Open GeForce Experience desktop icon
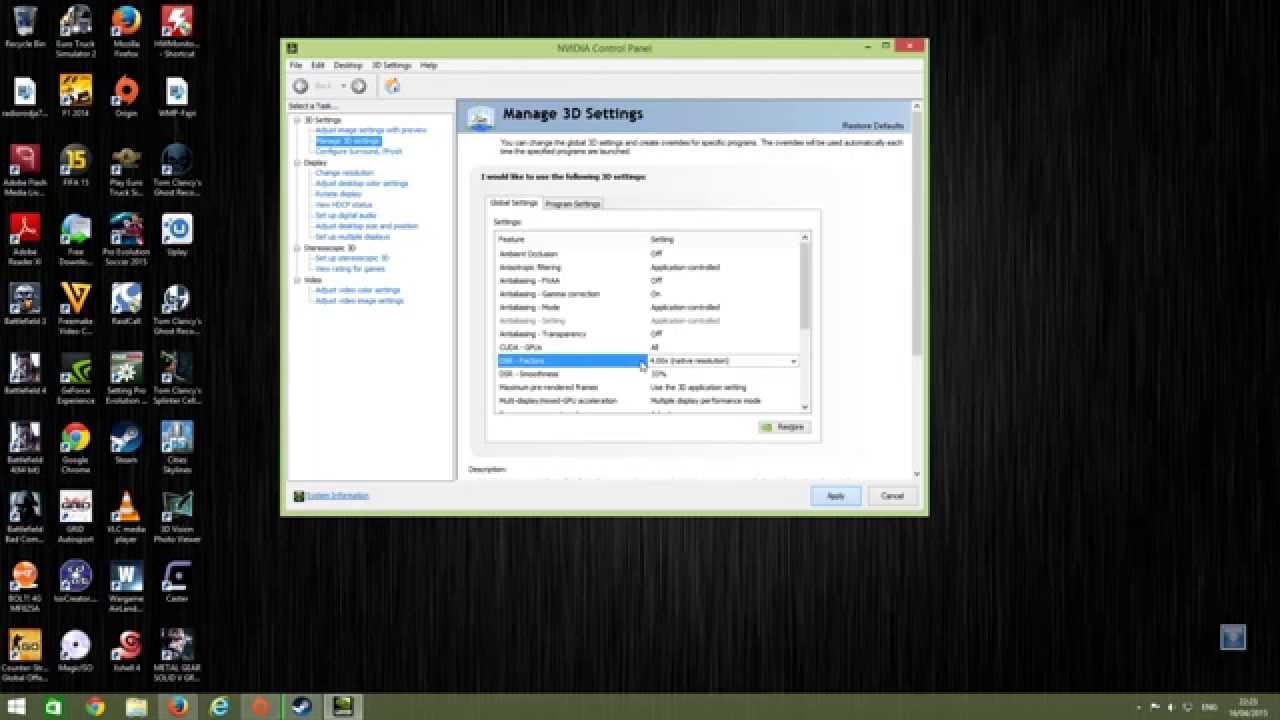 pyautogui.click(x=76, y=378)
